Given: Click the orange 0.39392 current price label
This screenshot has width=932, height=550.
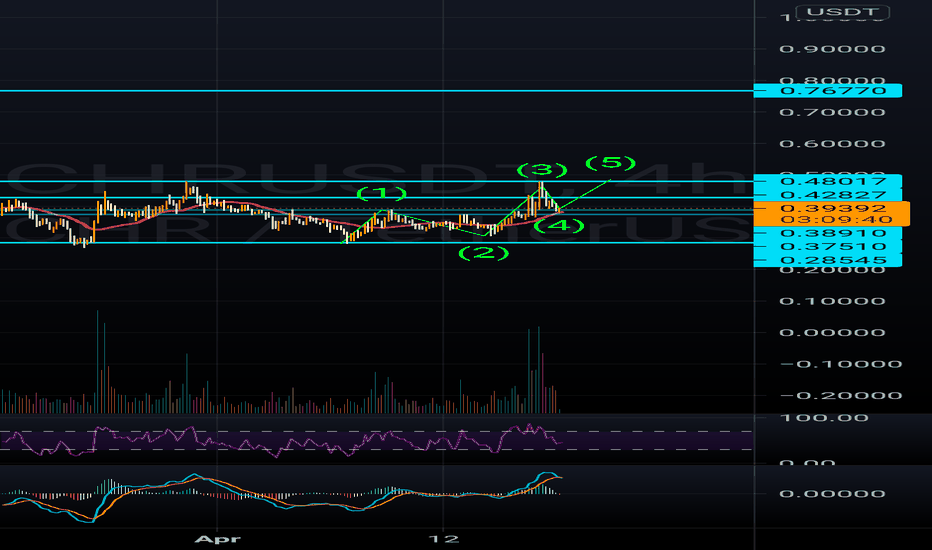Looking at the screenshot, I should [832, 208].
